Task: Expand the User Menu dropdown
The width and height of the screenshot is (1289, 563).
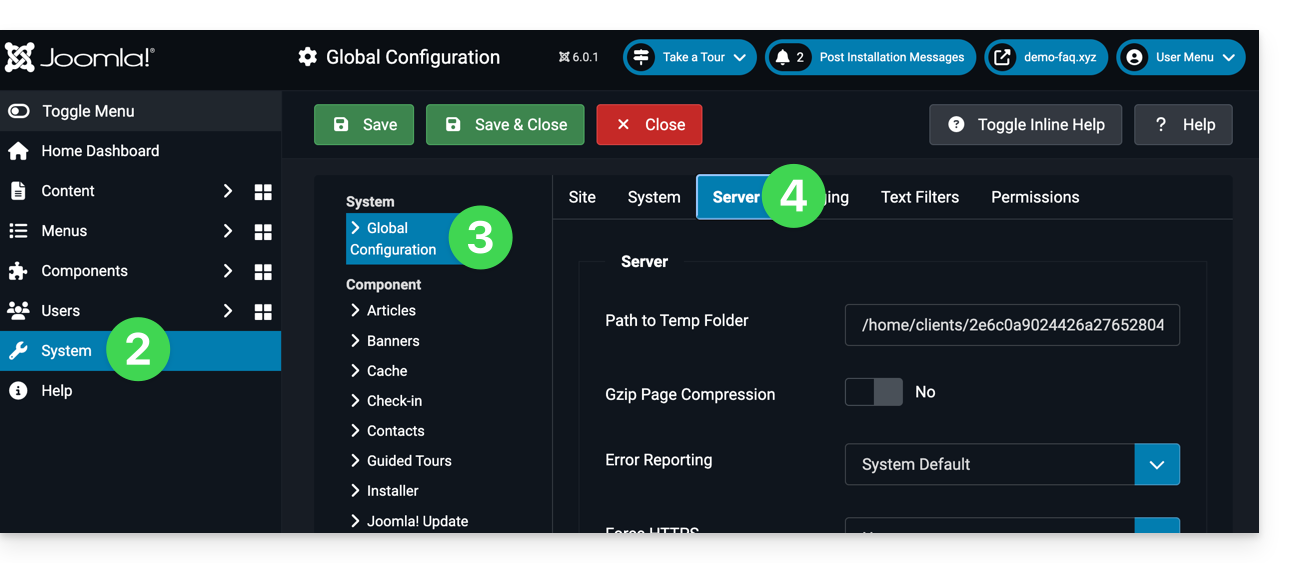Action: [x=1181, y=58]
